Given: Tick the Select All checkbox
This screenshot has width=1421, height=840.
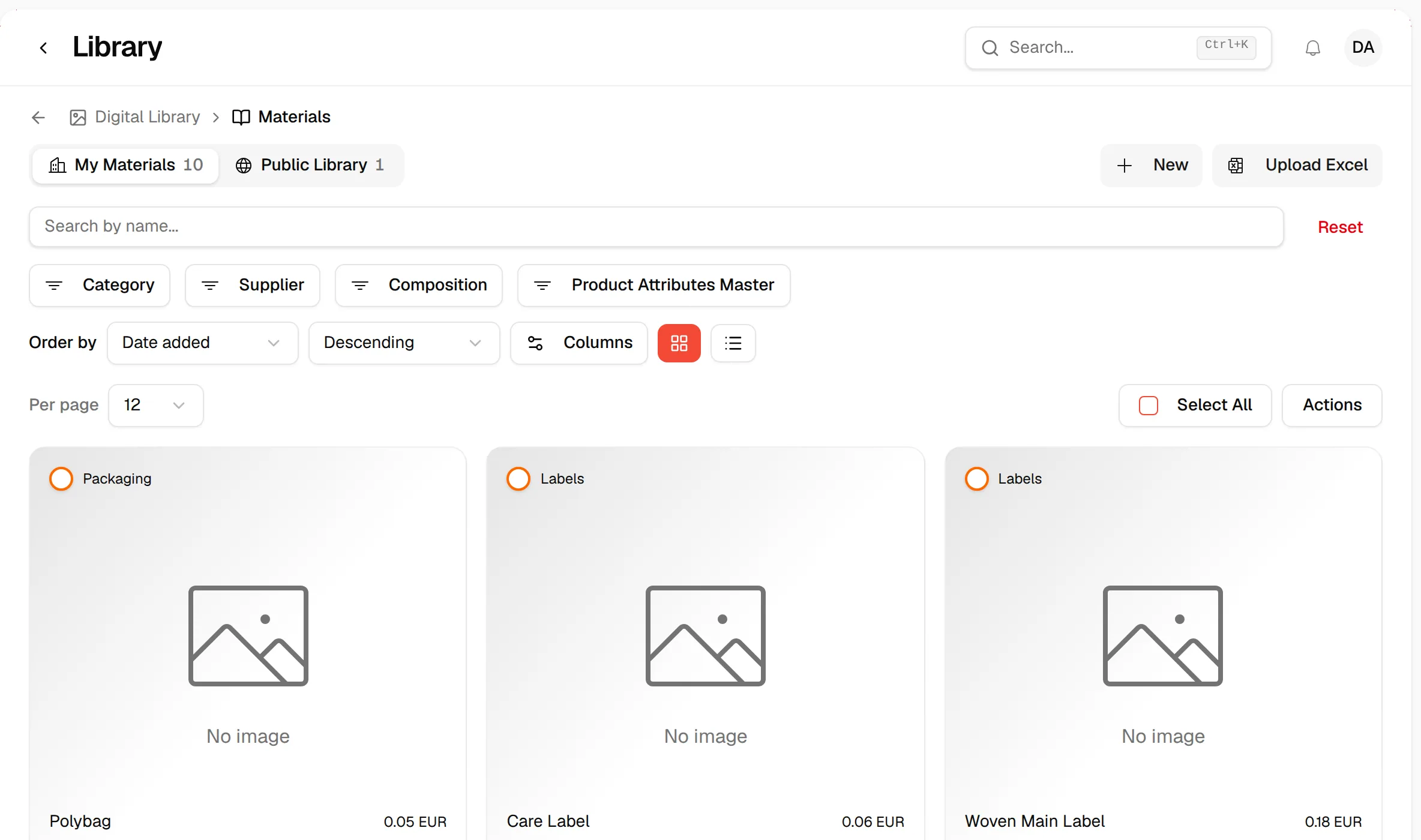Looking at the screenshot, I should point(1149,406).
